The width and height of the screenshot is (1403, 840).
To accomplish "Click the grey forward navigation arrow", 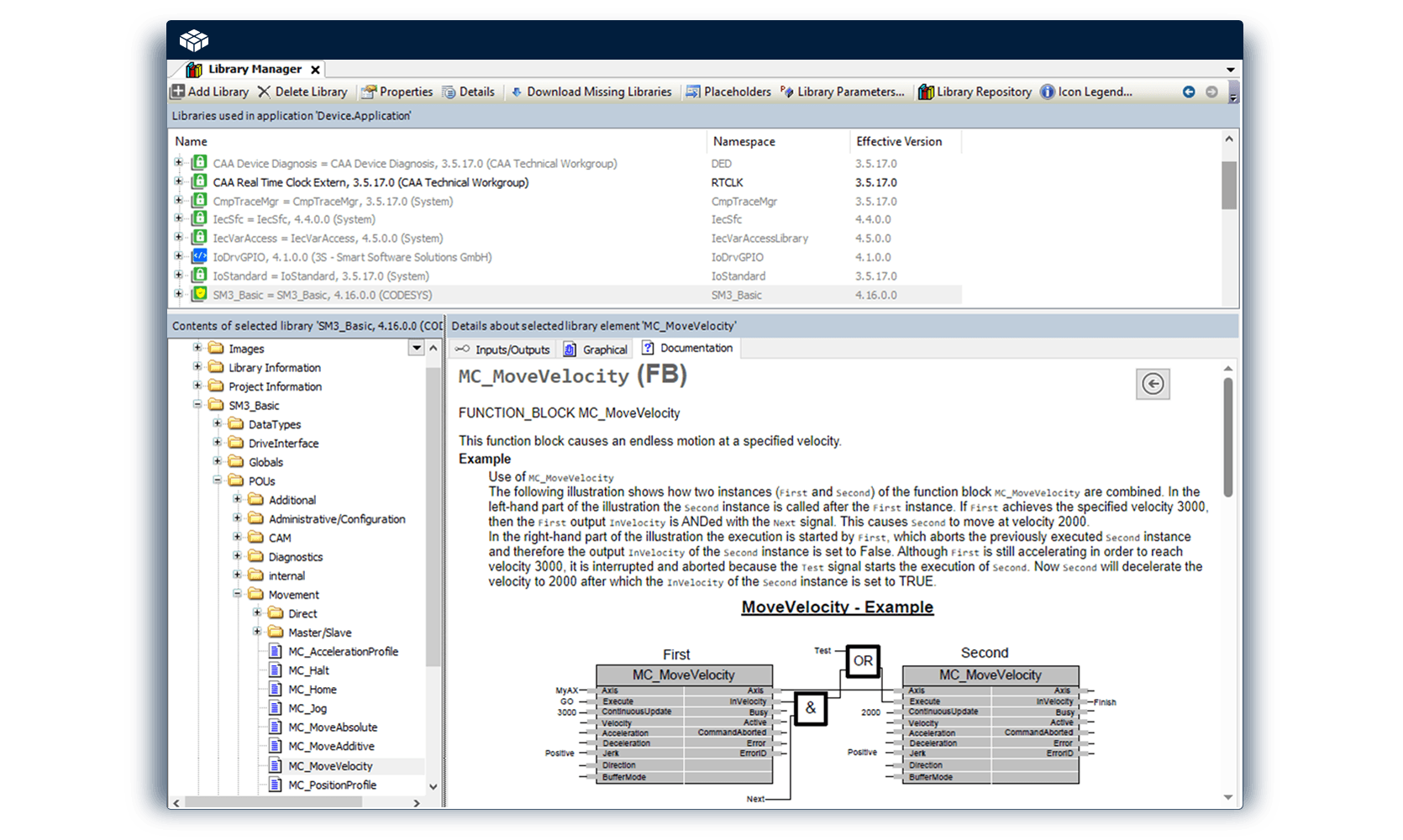I will (1211, 92).
